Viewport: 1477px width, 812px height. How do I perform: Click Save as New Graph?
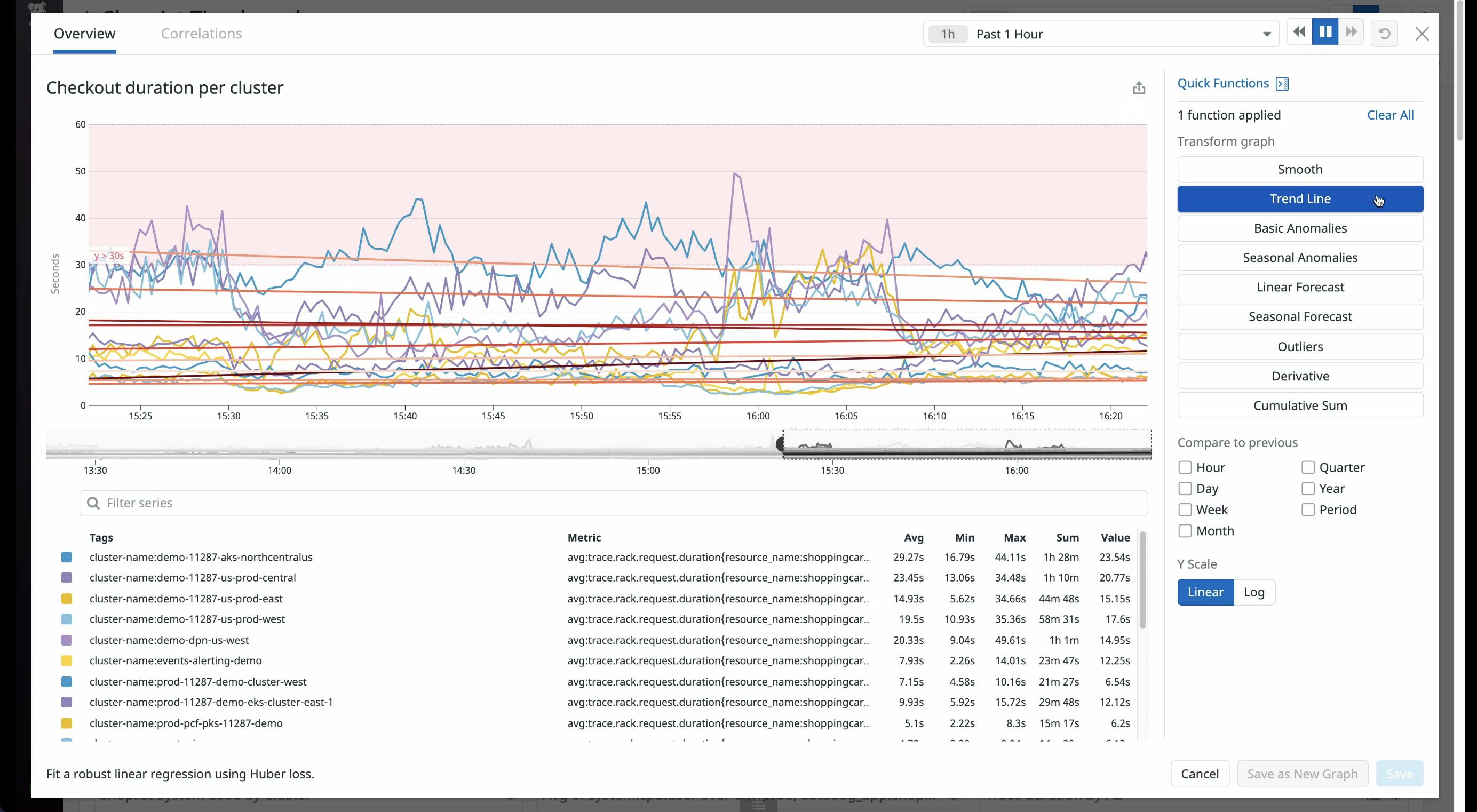[x=1302, y=774]
